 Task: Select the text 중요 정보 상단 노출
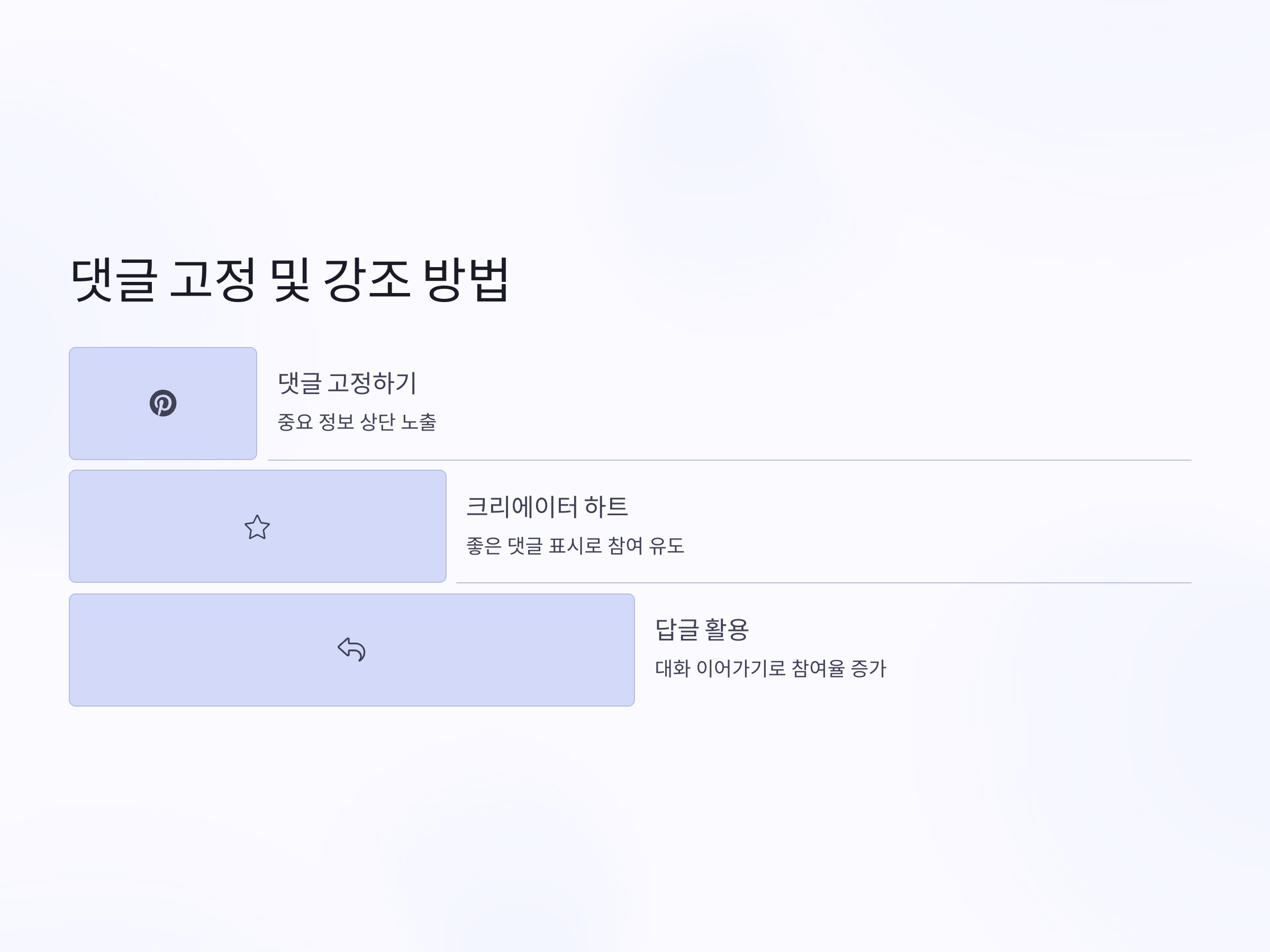[357, 422]
